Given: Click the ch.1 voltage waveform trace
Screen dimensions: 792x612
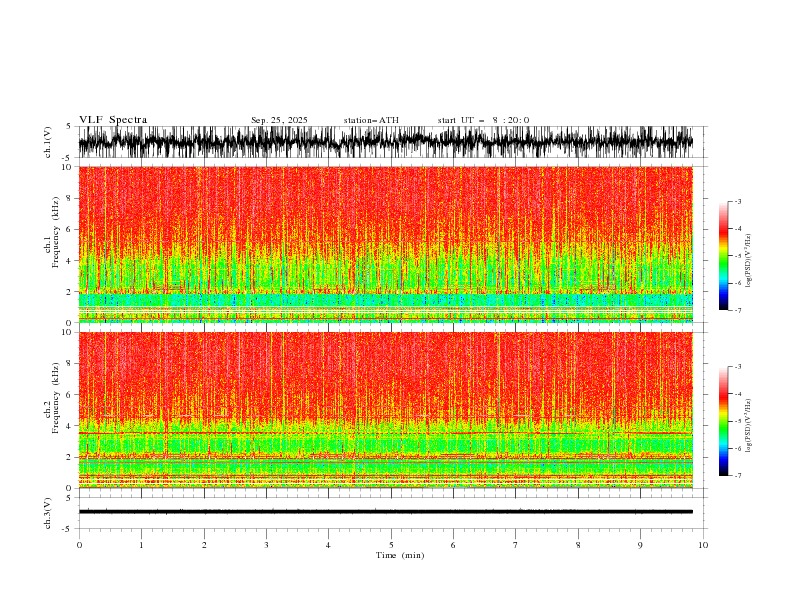Looking at the screenshot, I should 385,142.
